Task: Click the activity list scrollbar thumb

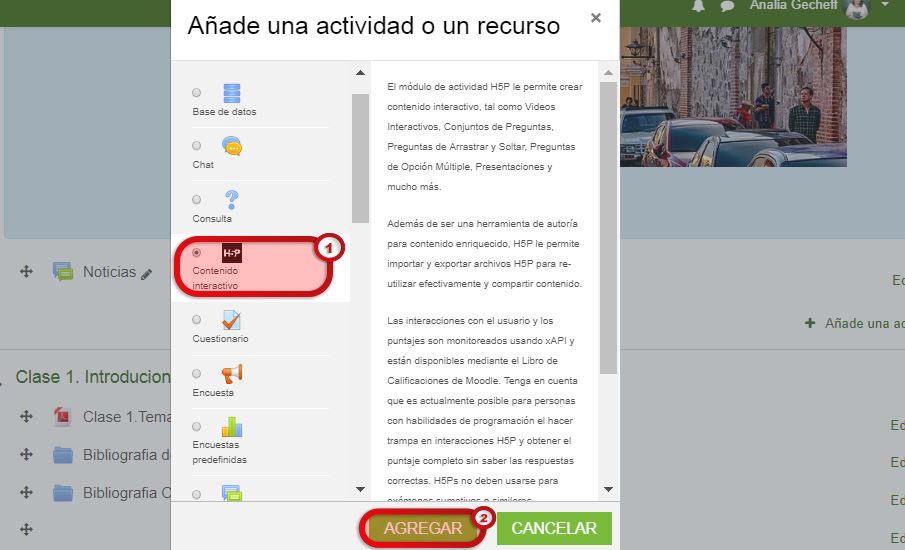Action: [x=360, y=158]
